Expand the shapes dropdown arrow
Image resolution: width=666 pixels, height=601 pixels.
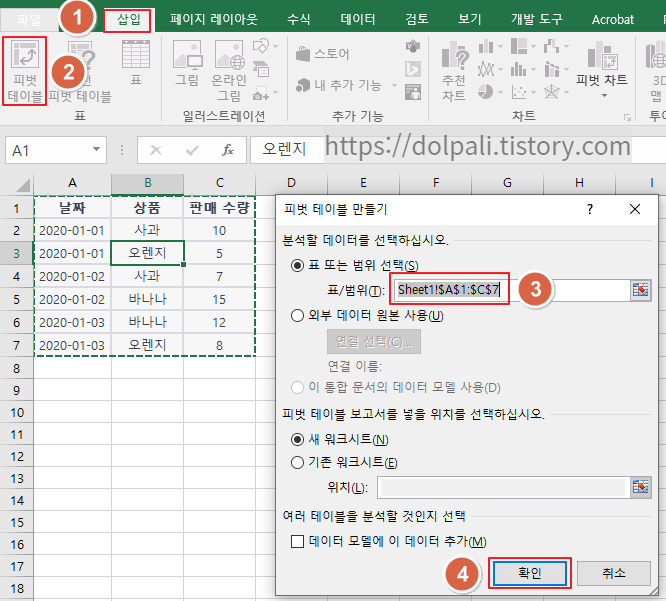[x=275, y=46]
